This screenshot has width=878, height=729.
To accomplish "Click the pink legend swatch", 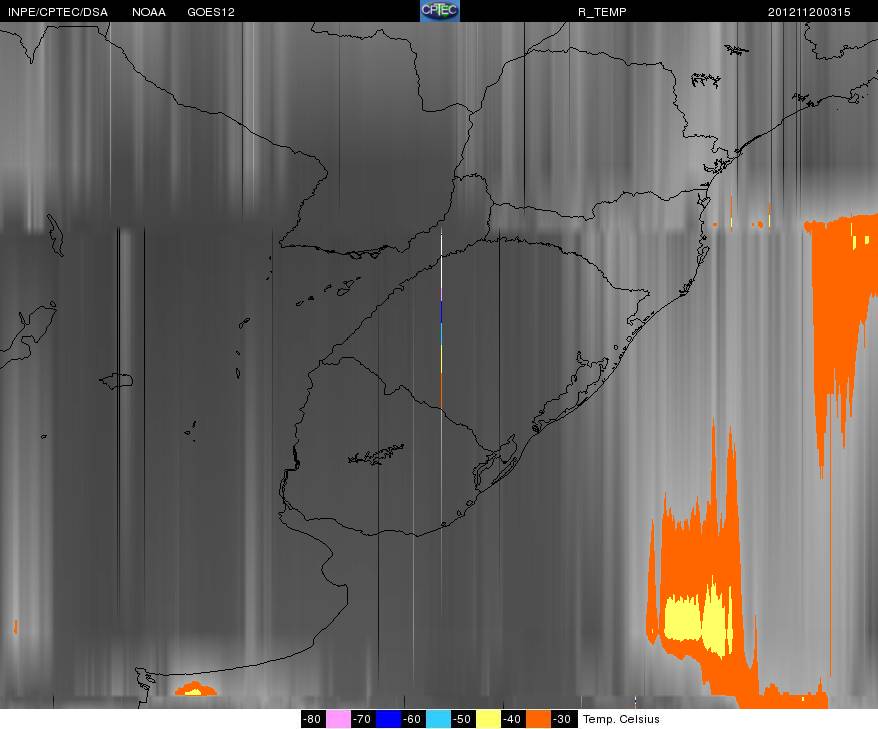I will tap(338, 719).
